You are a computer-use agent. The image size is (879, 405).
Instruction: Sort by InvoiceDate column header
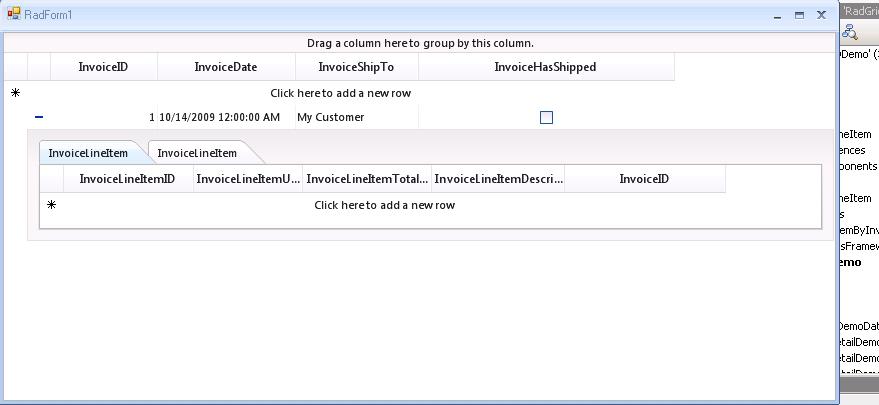tap(226, 67)
